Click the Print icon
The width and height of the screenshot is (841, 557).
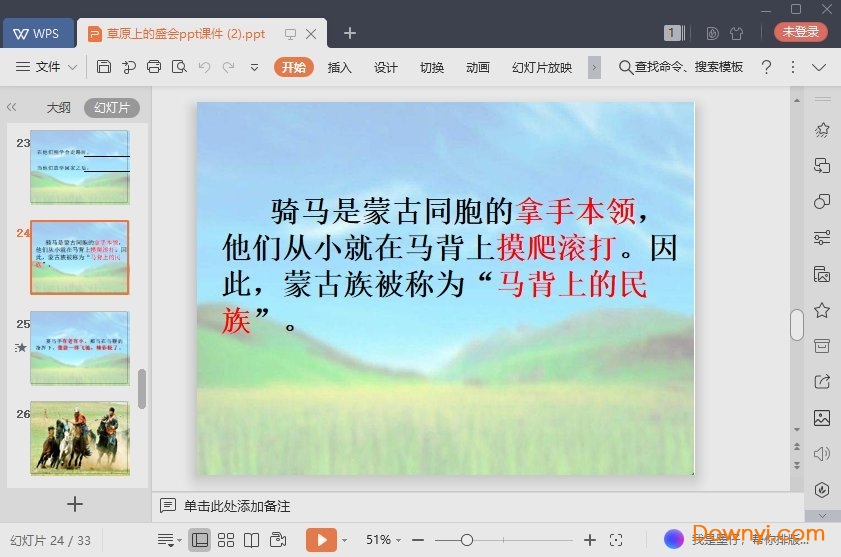(x=154, y=67)
